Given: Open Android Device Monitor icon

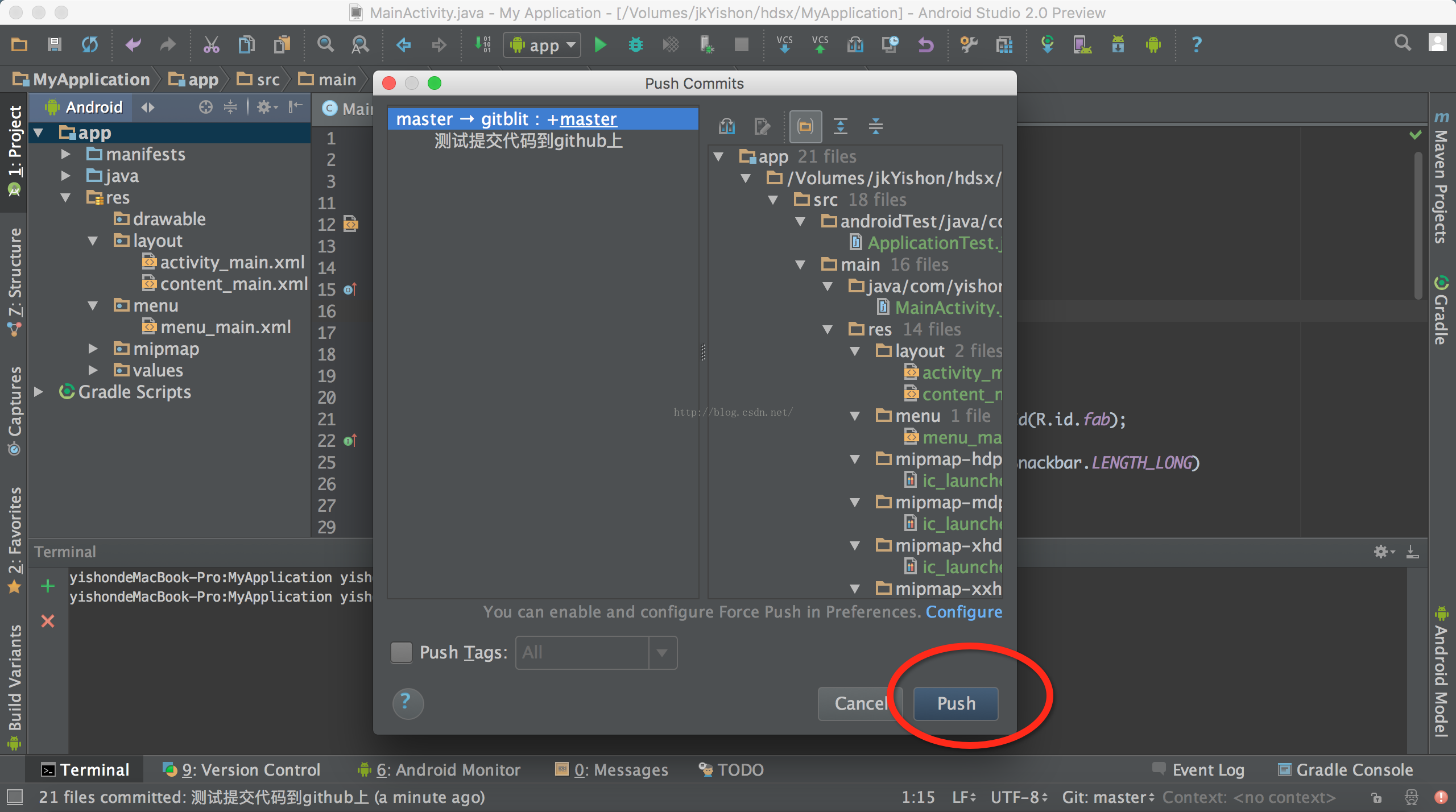Looking at the screenshot, I should click(1153, 44).
